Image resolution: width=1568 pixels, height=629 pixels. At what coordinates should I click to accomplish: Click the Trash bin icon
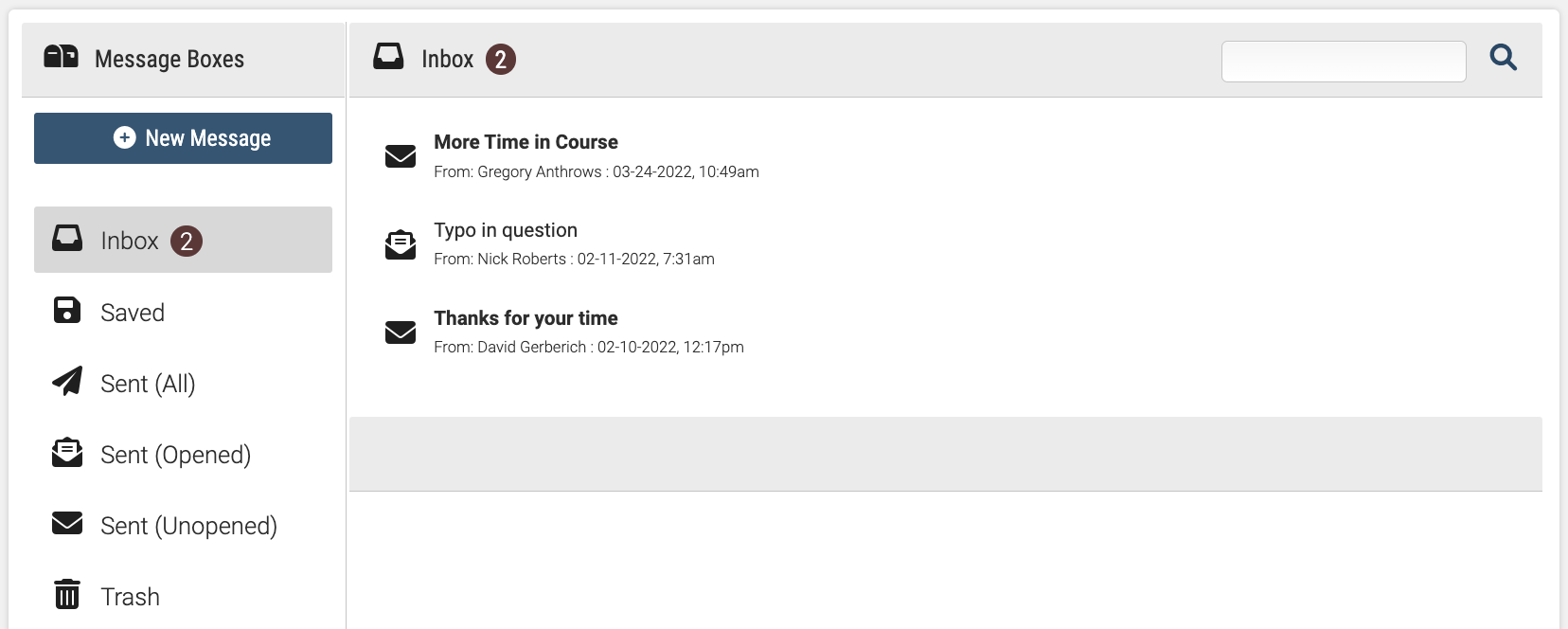click(x=67, y=594)
